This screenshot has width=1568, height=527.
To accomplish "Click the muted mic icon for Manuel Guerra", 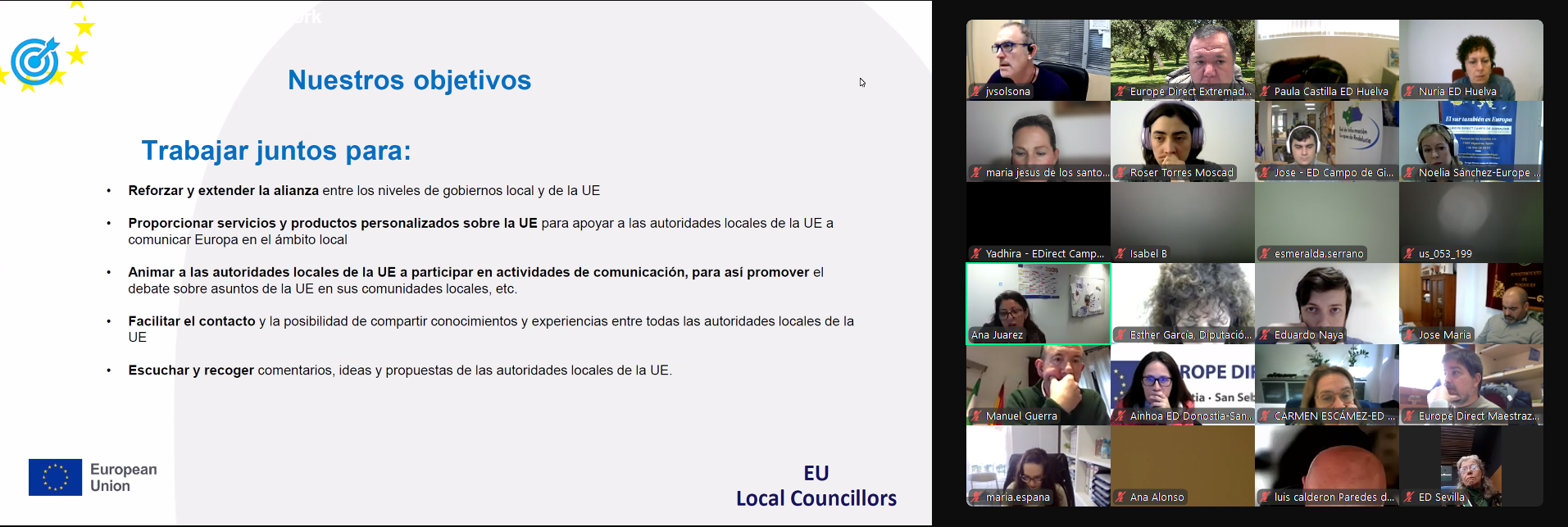I will [976, 416].
